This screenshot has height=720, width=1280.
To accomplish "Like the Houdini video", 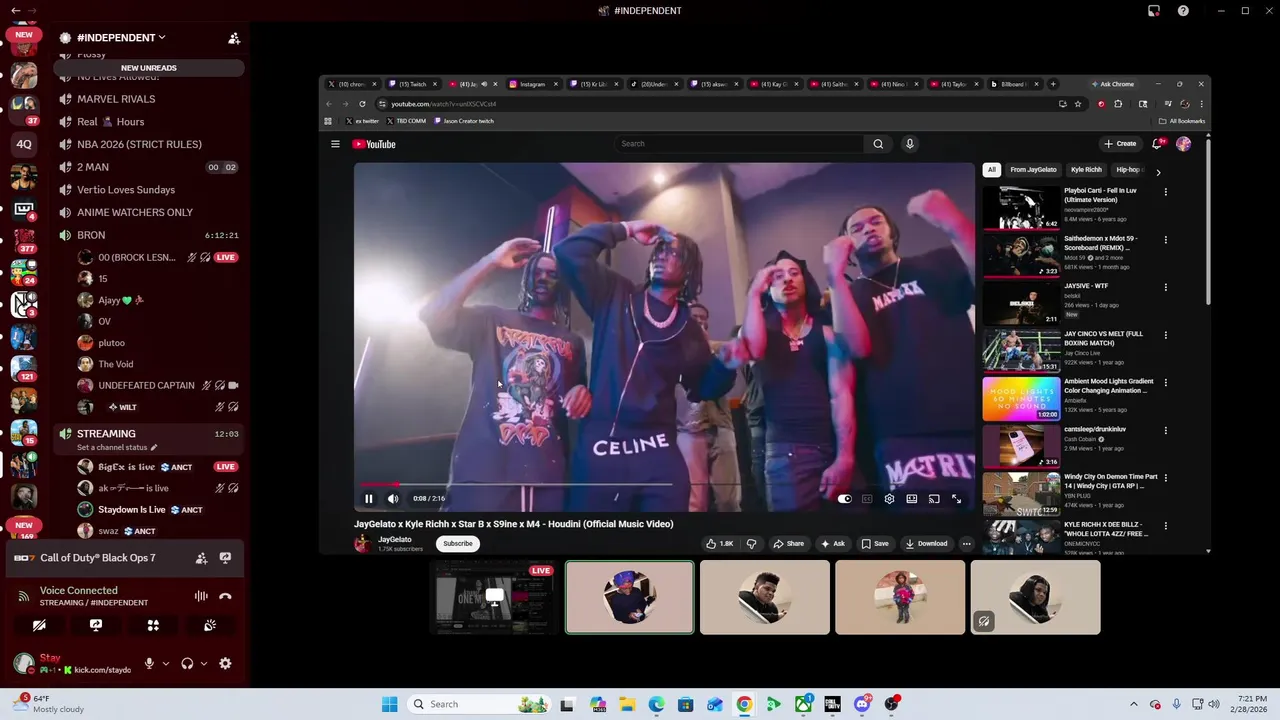I will pyautogui.click(x=720, y=543).
